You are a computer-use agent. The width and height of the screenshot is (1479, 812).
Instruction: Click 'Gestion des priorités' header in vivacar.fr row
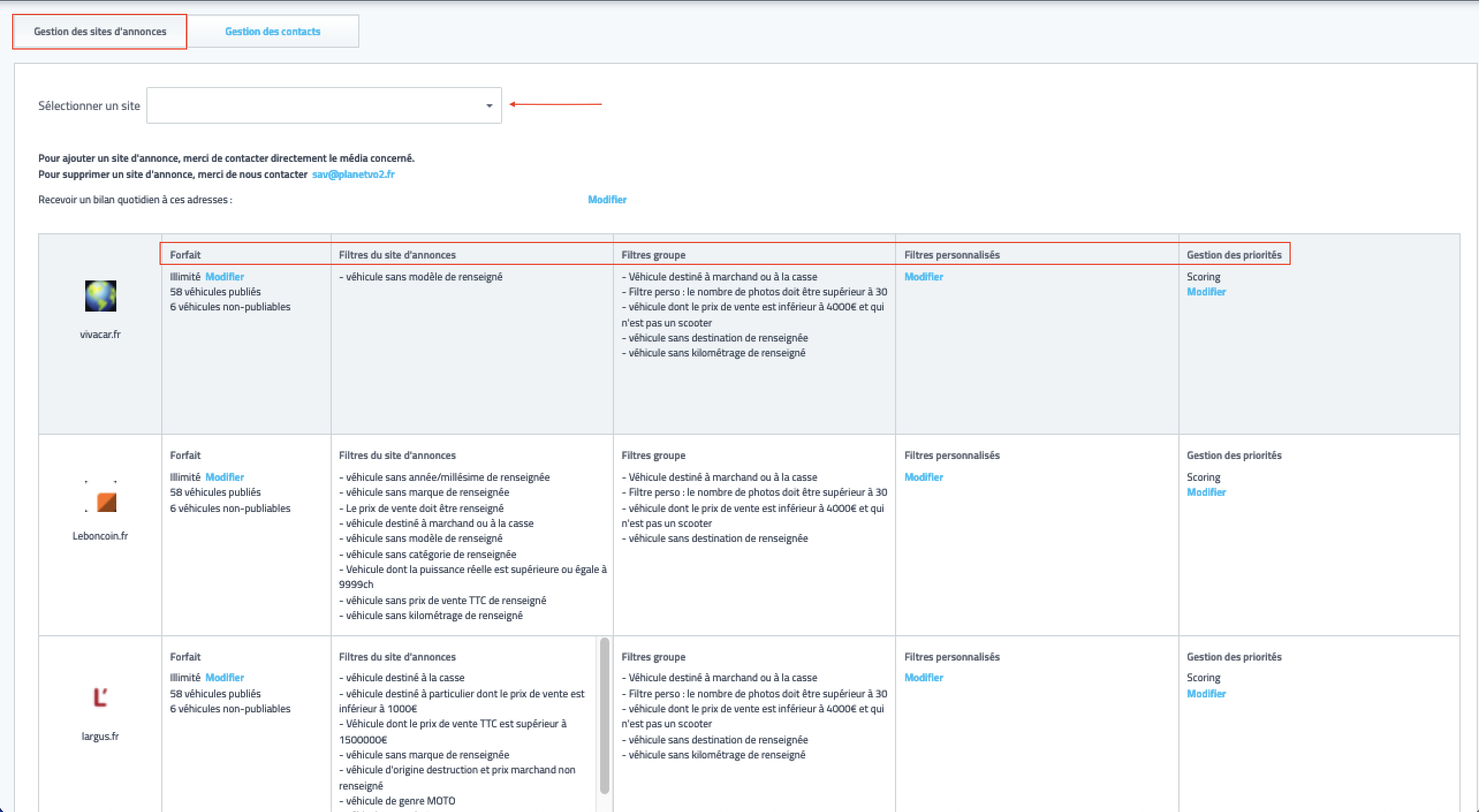[1234, 255]
